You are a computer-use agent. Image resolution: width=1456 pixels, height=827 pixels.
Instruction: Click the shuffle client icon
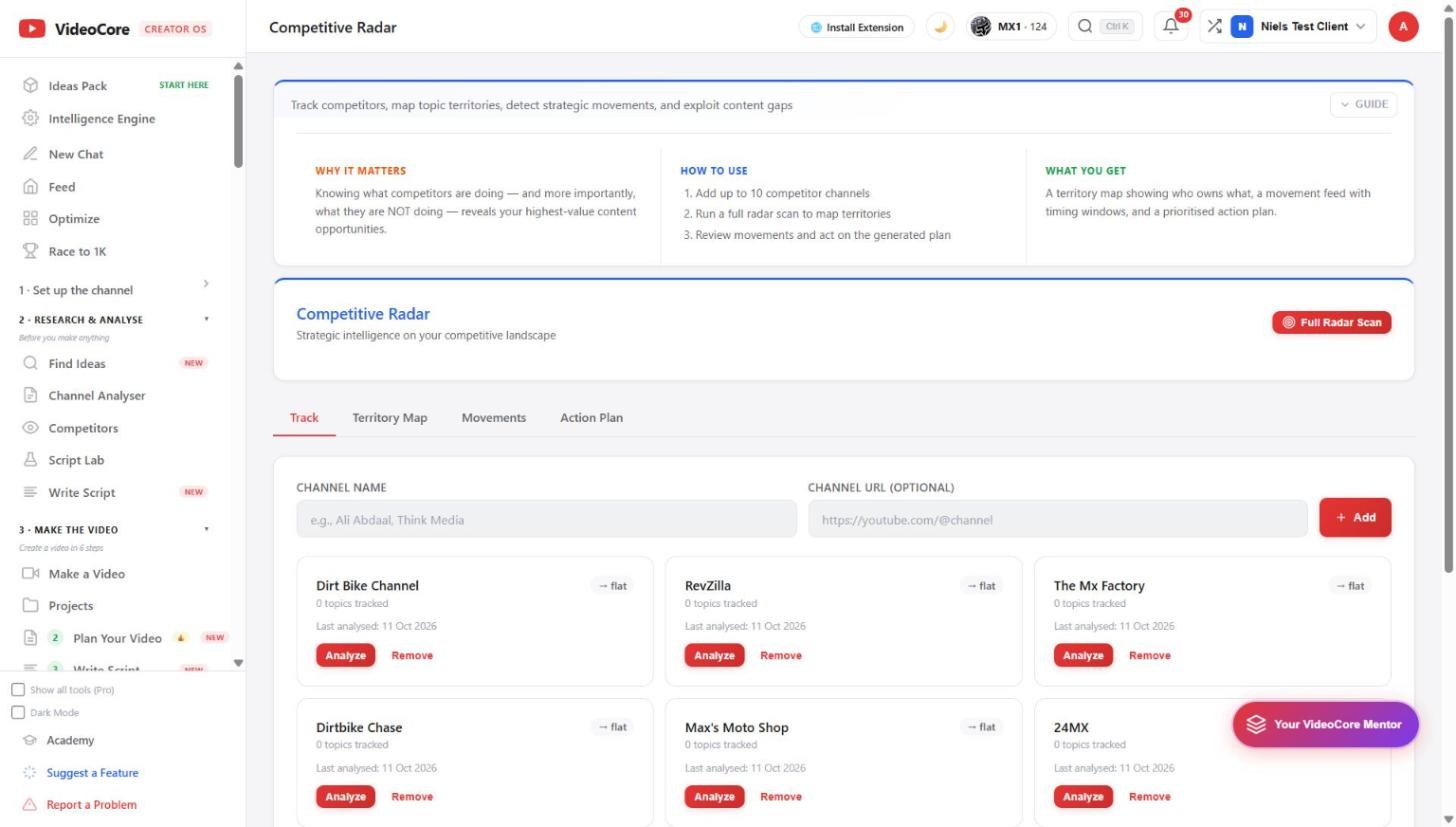[x=1214, y=27]
